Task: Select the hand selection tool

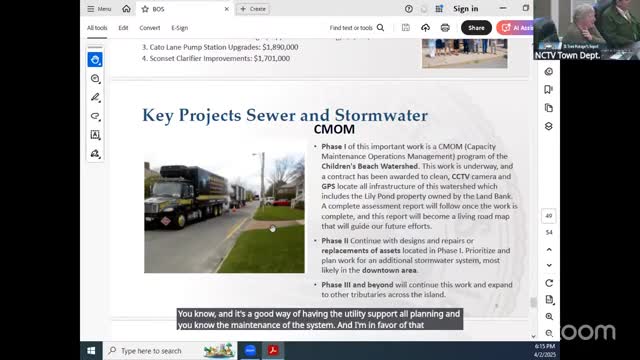Action: tap(95, 60)
